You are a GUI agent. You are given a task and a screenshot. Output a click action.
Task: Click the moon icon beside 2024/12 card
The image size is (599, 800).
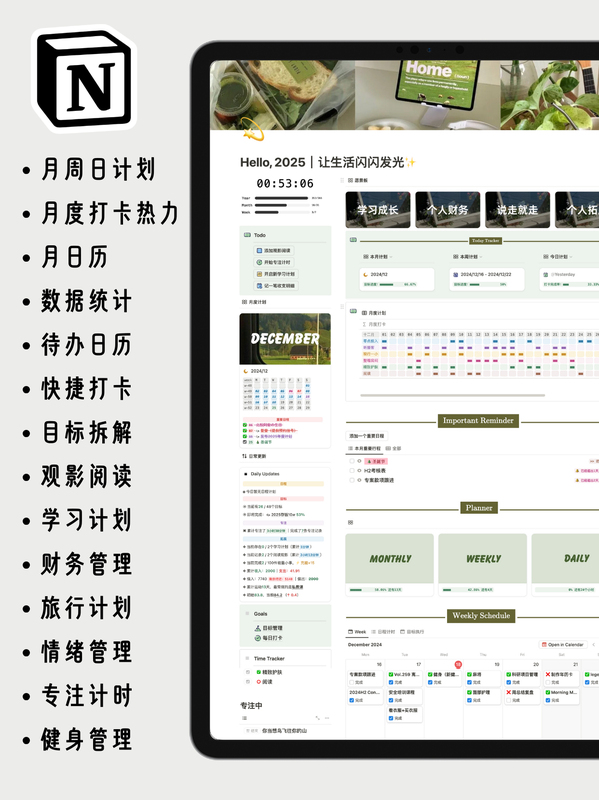coord(365,274)
